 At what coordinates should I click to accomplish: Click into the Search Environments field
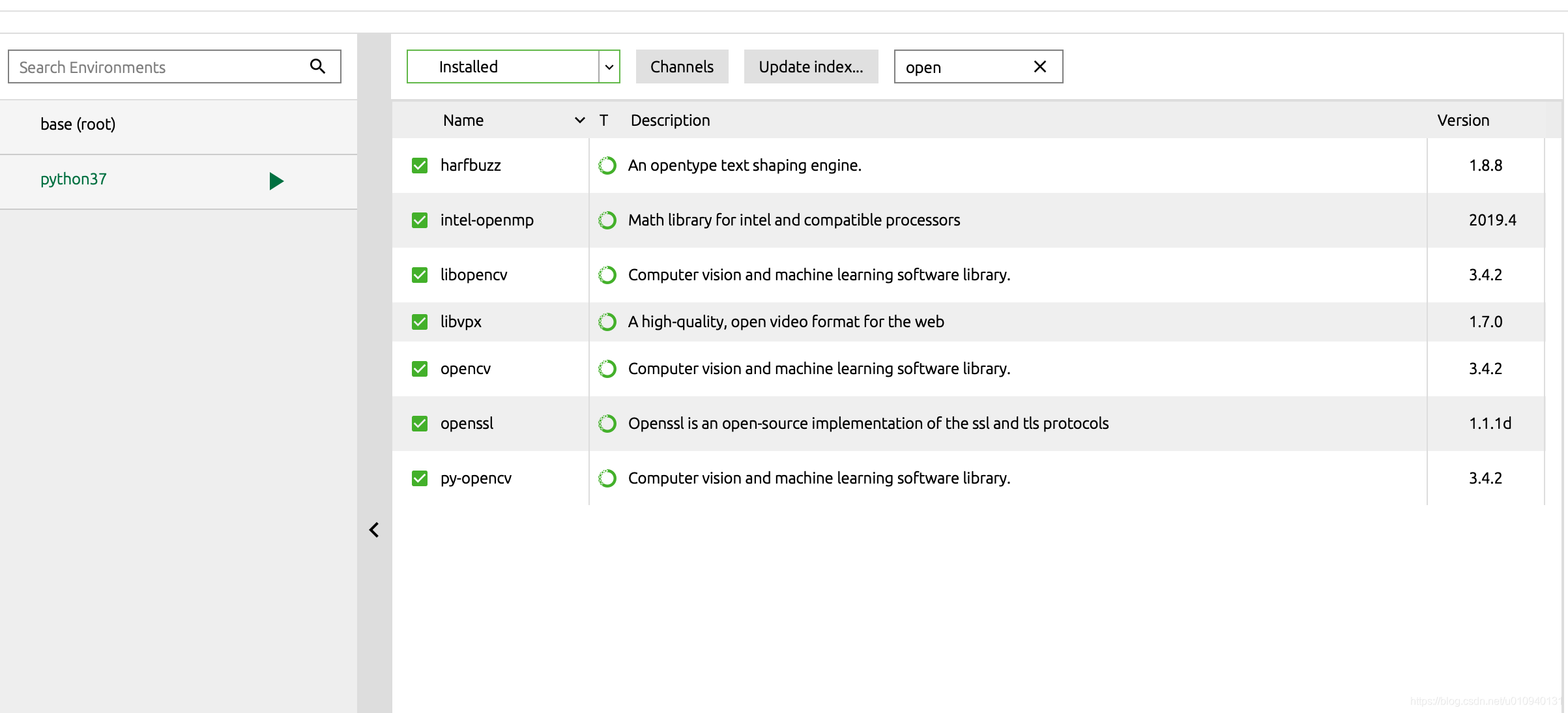(156, 66)
